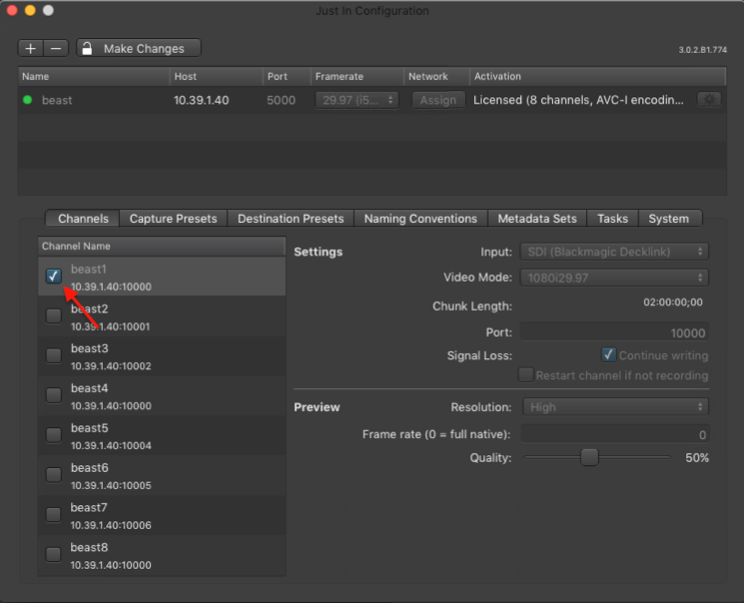
Task: Switch to the Channels tab
Action: [x=83, y=219]
